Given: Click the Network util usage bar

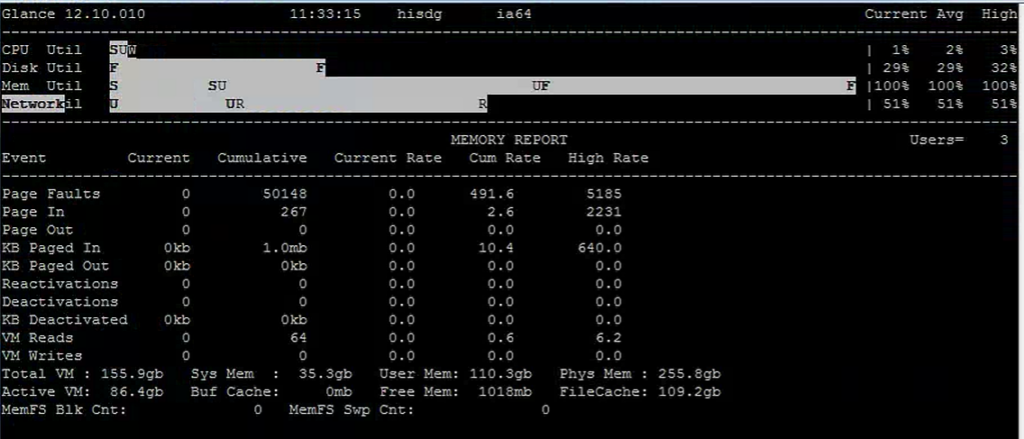Looking at the screenshot, I should click(x=298, y=103).
